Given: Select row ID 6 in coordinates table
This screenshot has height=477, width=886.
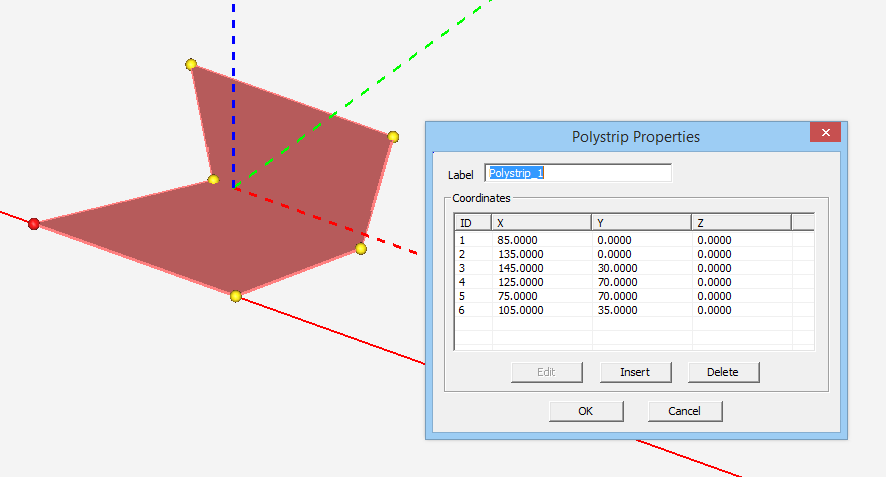Looking at the screenshot, I should [x=462, y=310].
